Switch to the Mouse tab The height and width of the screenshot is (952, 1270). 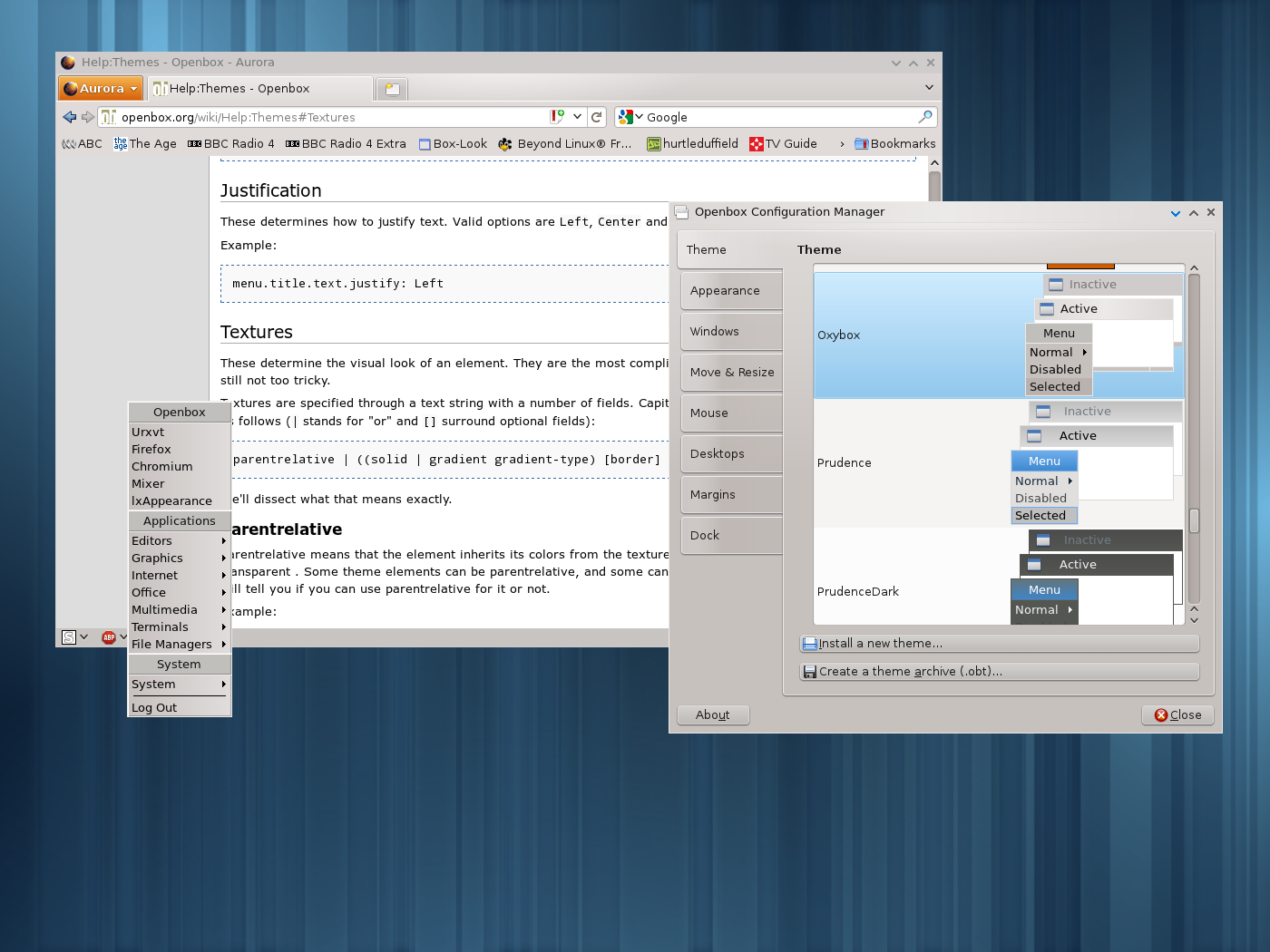point(731,413)
